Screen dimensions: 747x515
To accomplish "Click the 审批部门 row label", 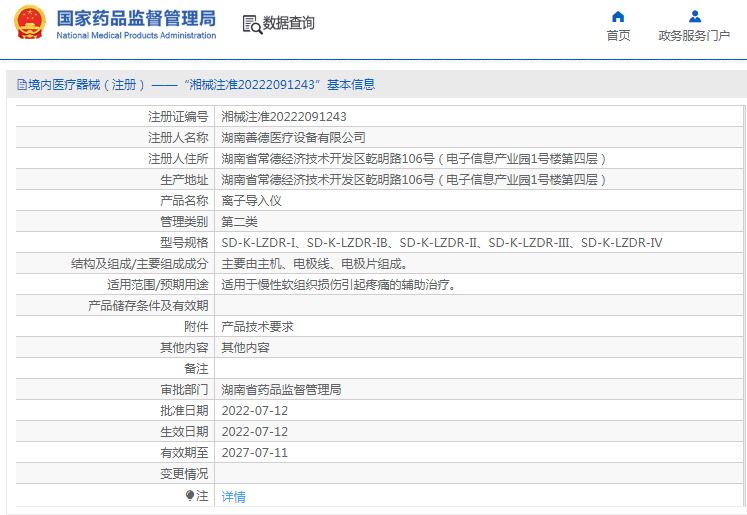I will point(184,390).
